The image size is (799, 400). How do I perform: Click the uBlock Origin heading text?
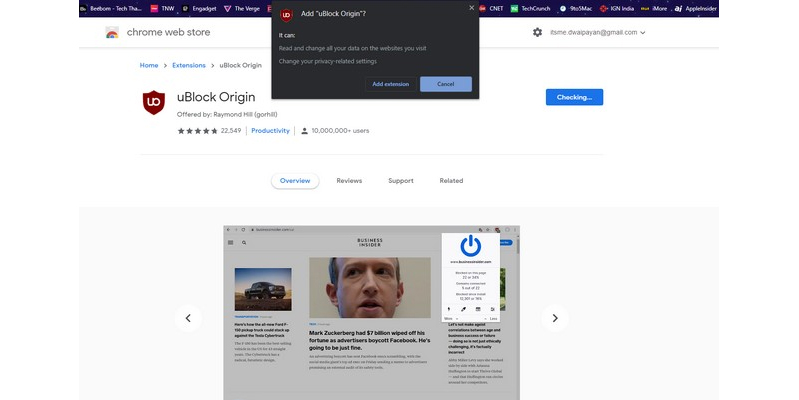[x=216, y=97]
